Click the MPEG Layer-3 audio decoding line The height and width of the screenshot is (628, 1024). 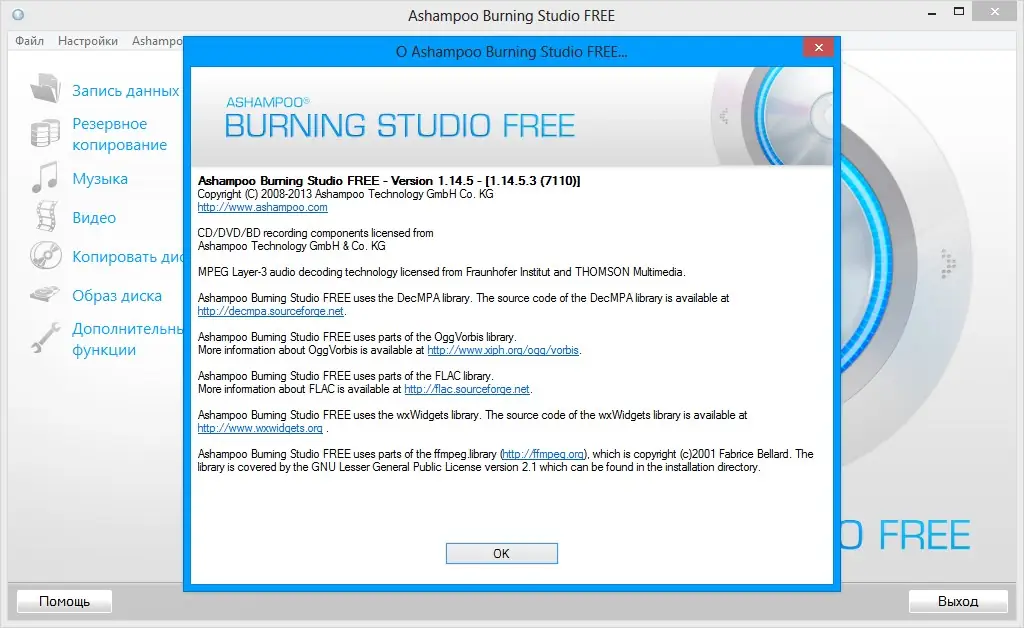pyautogui.click(x=441, y=272)
